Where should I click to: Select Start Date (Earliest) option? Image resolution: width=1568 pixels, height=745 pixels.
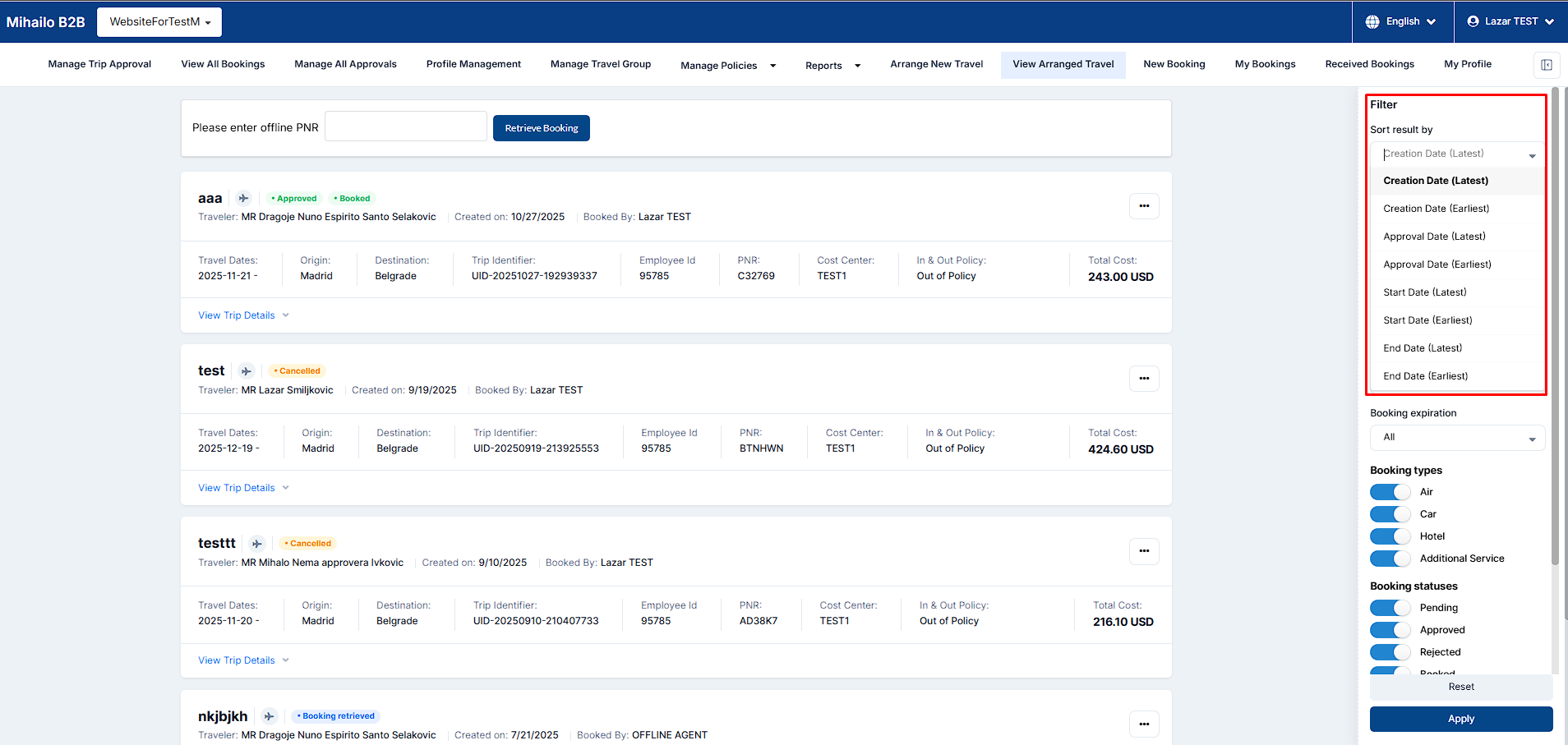pos(1457,320)
